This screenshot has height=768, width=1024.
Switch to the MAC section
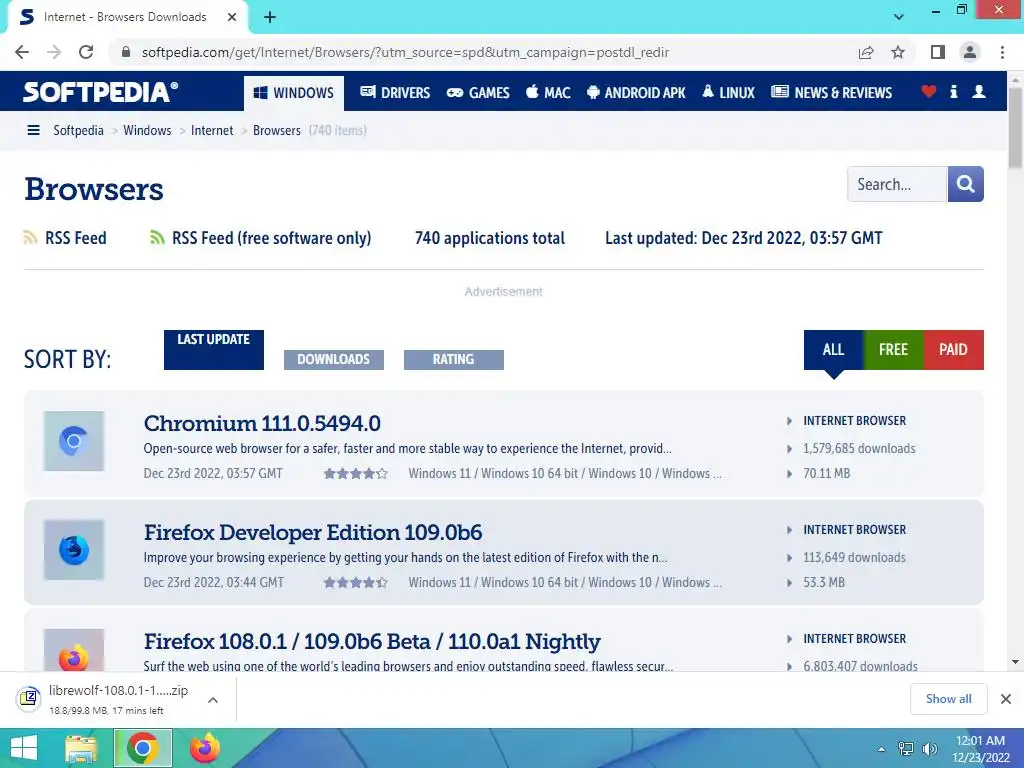[x=548, y=93]
